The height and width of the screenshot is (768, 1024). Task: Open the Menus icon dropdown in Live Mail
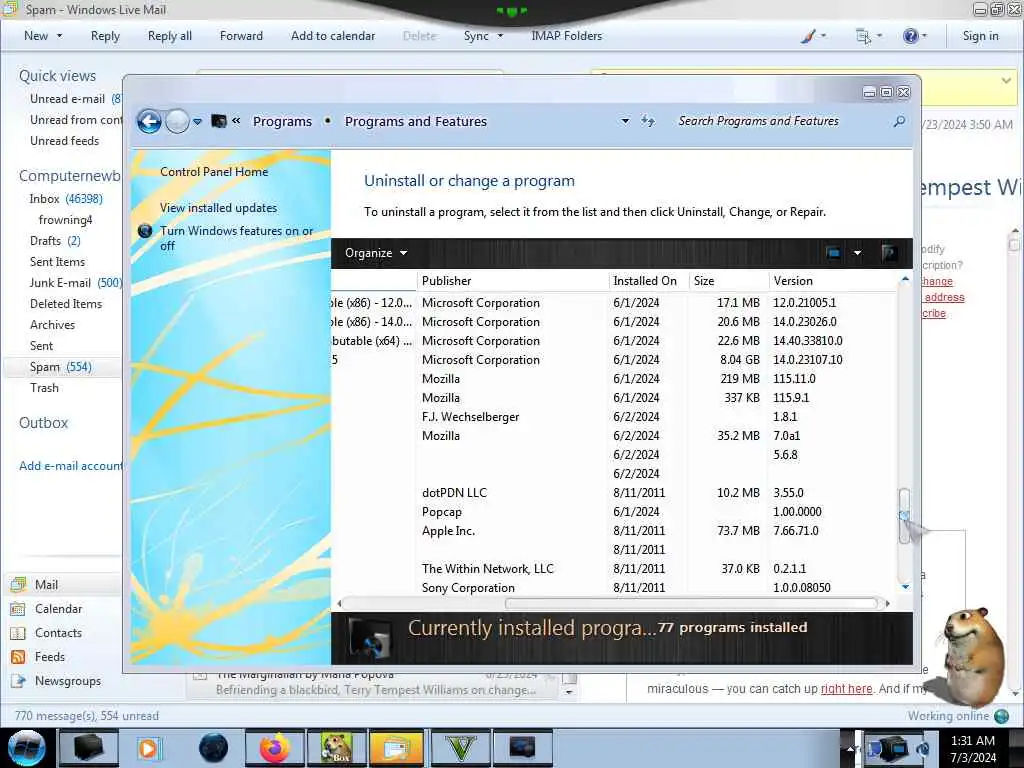(869, 36)
